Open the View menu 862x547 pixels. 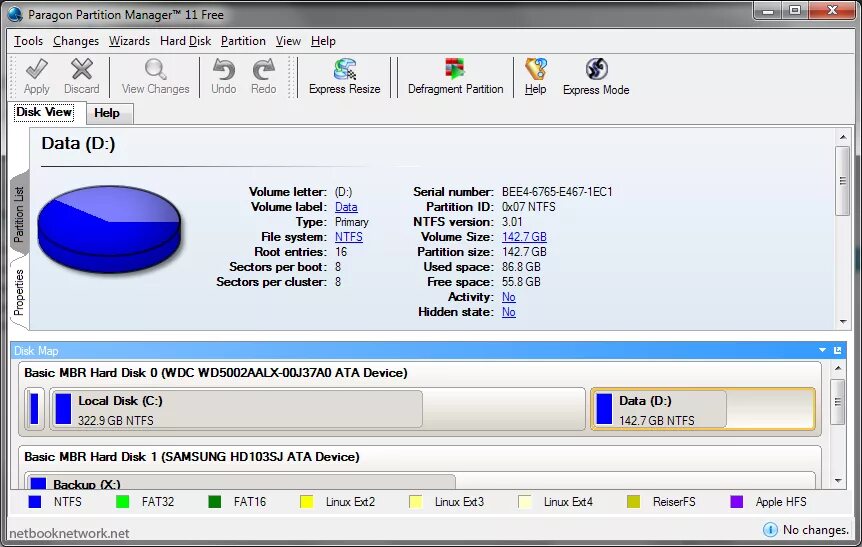(x=288, y=41)
